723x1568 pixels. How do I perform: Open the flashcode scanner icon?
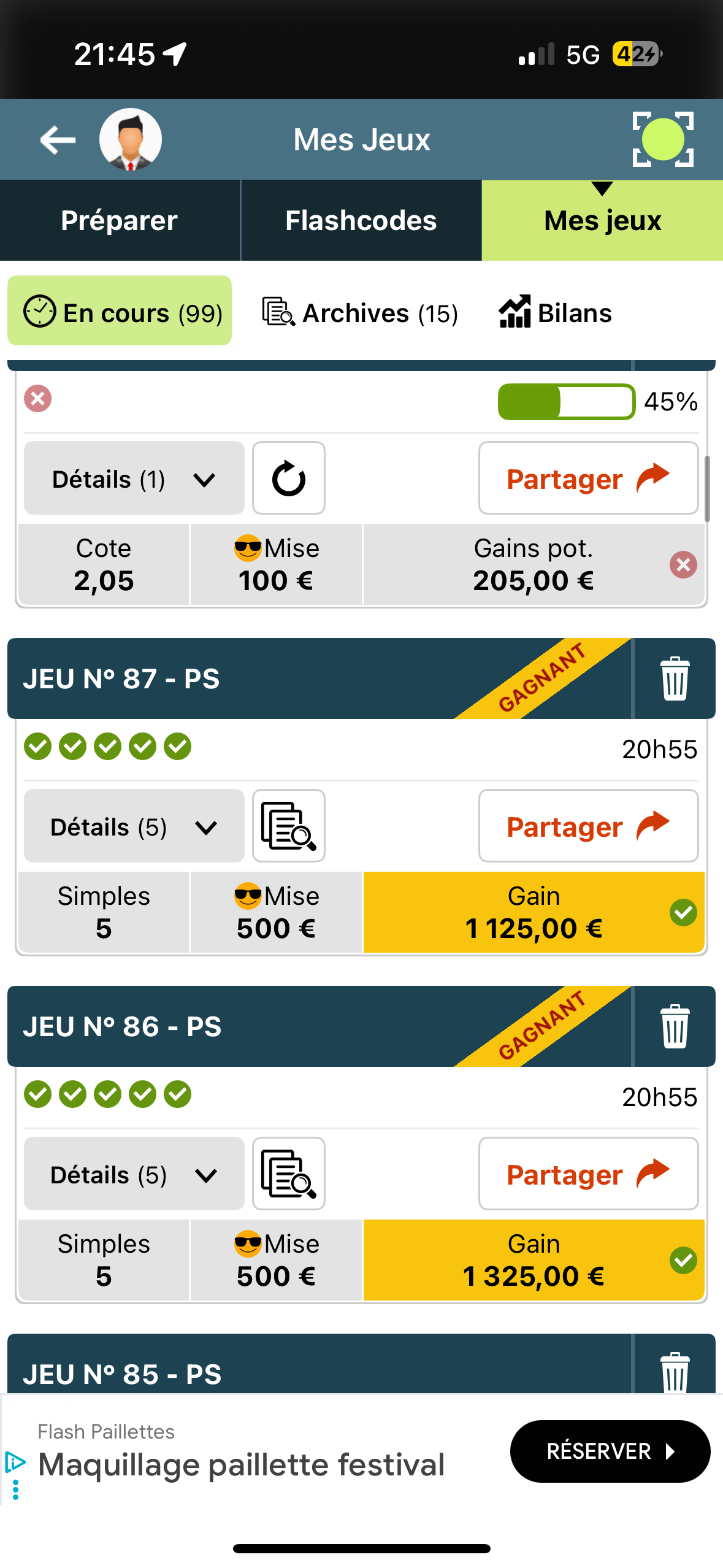click(663, 140)
